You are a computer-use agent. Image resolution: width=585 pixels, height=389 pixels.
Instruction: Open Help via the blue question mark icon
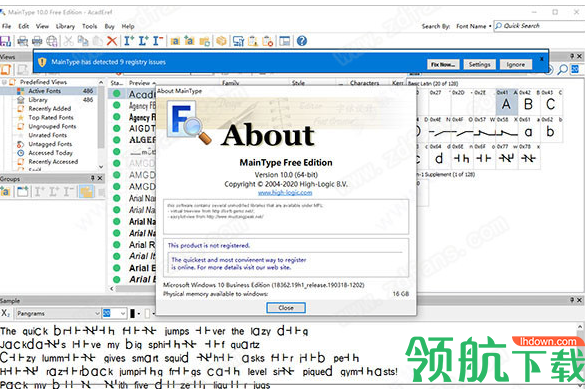click(x=302, y=41)
